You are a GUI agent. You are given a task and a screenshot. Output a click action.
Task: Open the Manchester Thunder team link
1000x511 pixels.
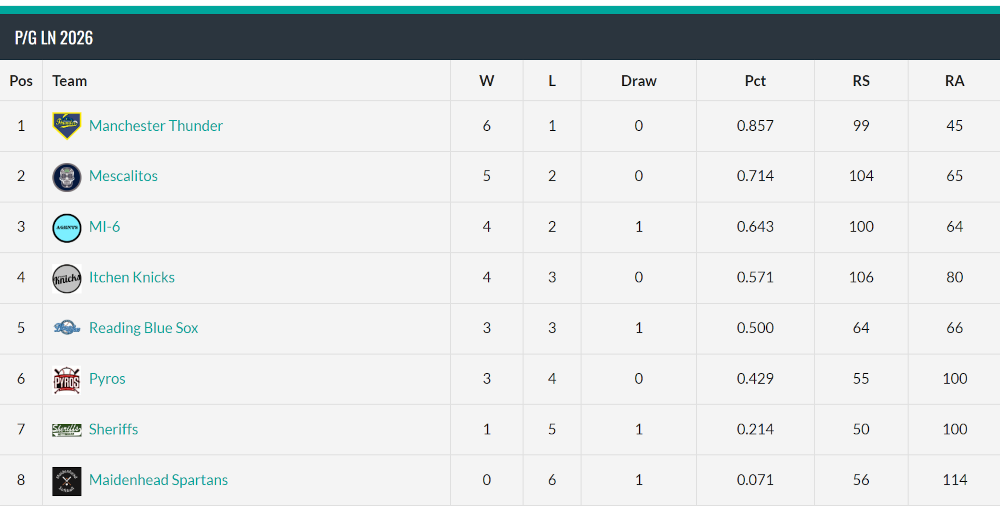(x=156, y=126)
